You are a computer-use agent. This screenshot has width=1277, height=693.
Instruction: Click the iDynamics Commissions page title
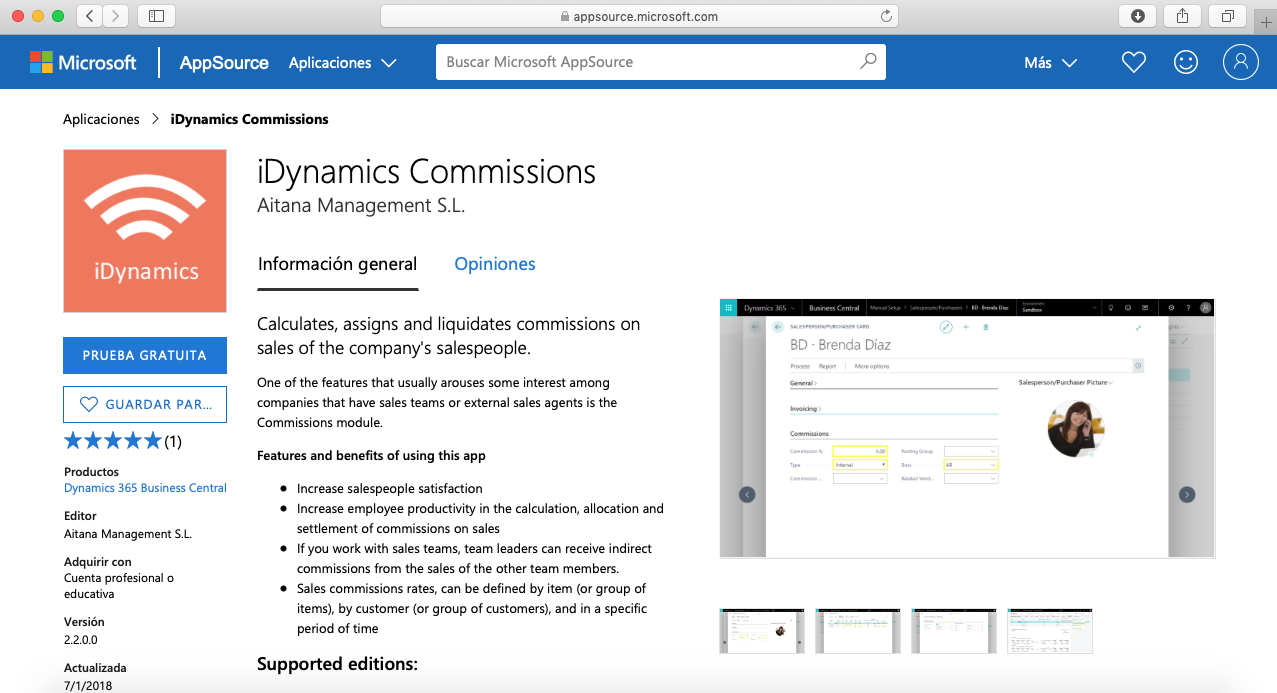pyautogui.click(x=427, y=172)
